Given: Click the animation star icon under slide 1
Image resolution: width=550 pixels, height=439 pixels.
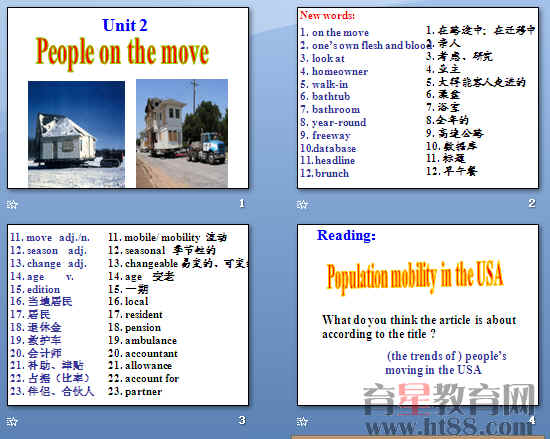Looking at the screenshot, I should point(12,204).
